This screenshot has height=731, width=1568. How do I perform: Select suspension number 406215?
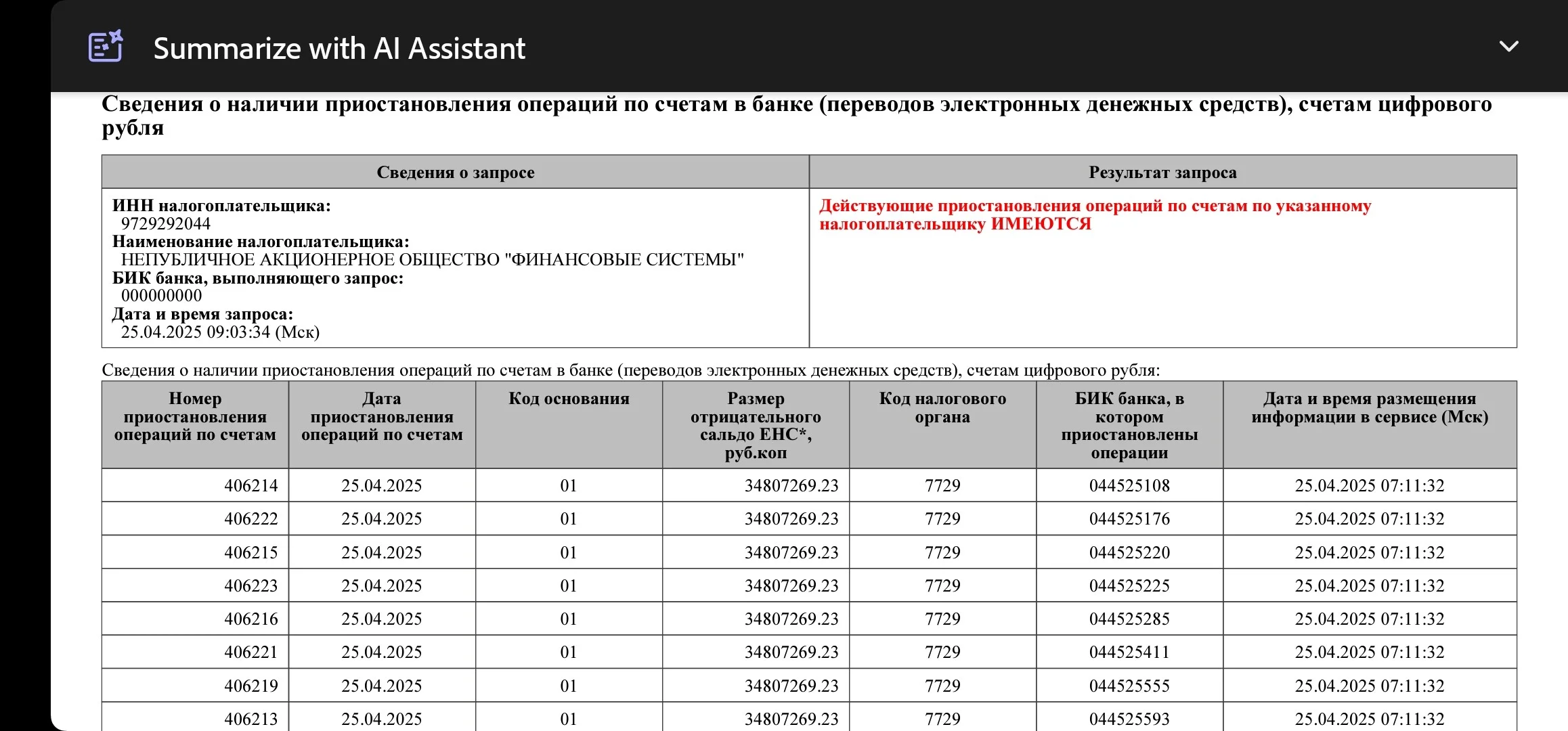point(251,552)
